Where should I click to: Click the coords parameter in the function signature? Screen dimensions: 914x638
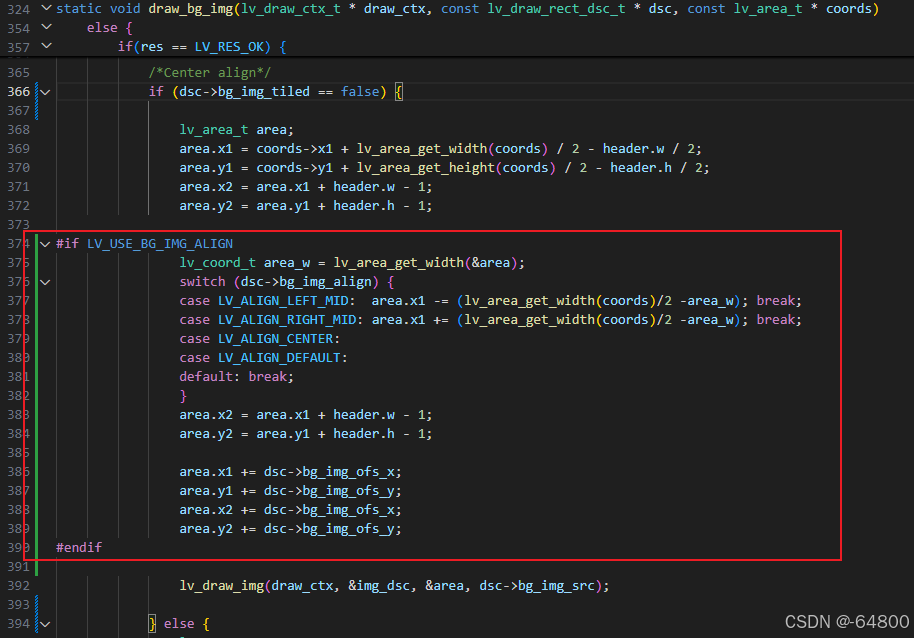(849, 9)
